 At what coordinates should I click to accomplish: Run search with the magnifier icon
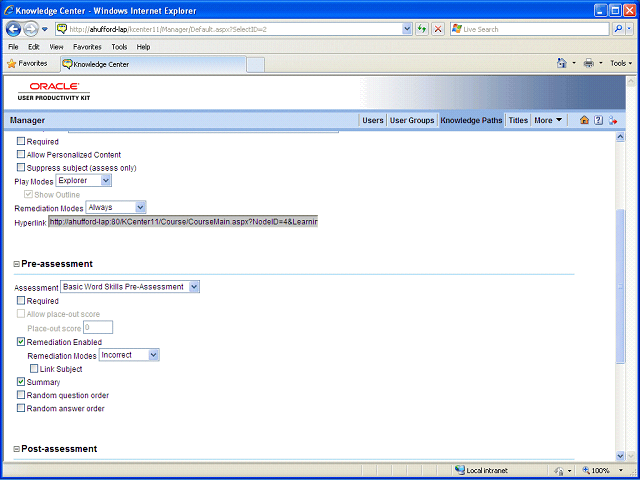(x=619, y=29)
